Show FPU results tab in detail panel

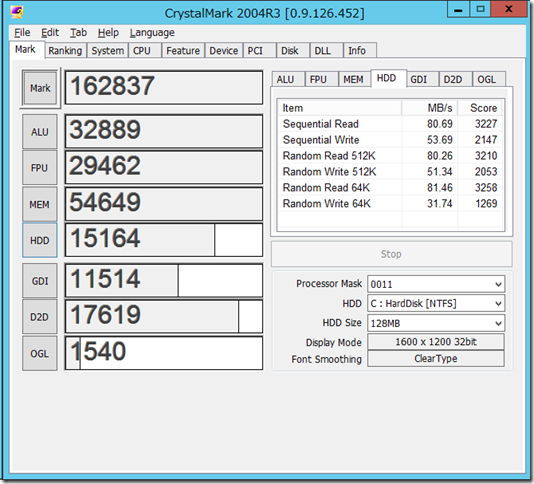(x=321, y=79)
